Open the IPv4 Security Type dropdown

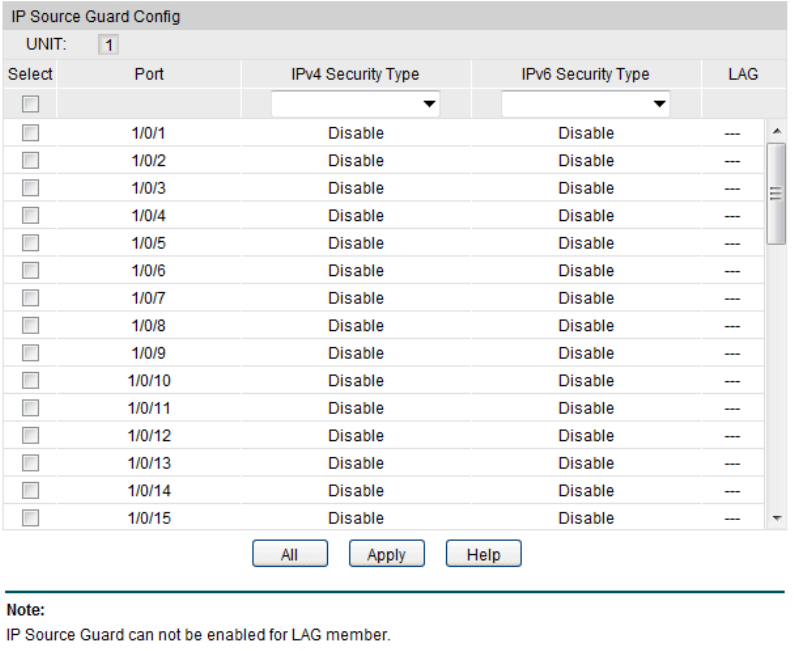(x=356, y=104)
